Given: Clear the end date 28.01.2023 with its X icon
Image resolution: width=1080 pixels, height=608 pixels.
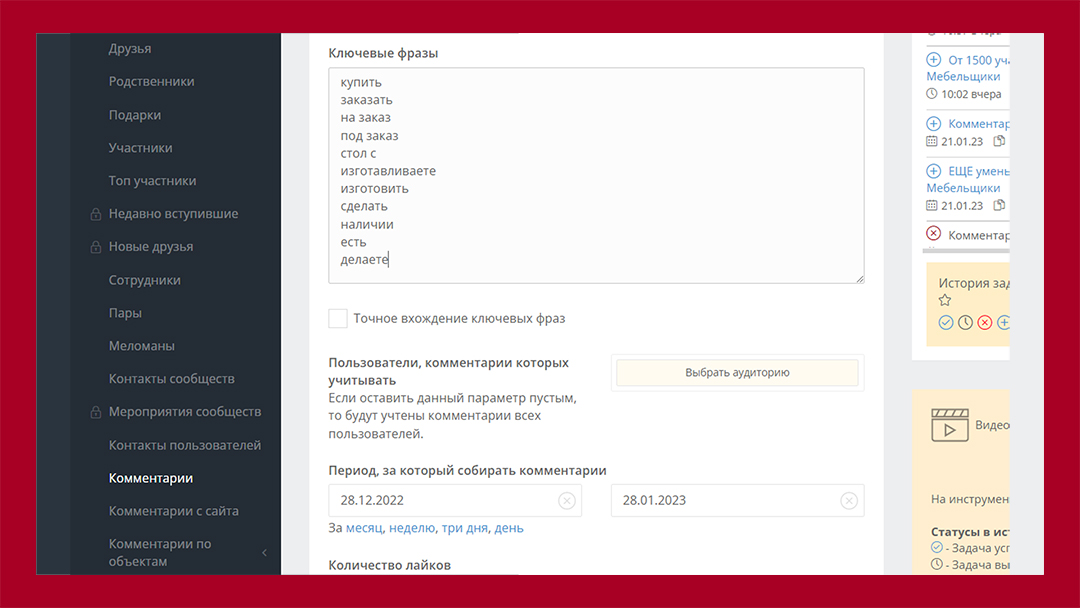Looking at the screenshot, I should tap(849, 501).
